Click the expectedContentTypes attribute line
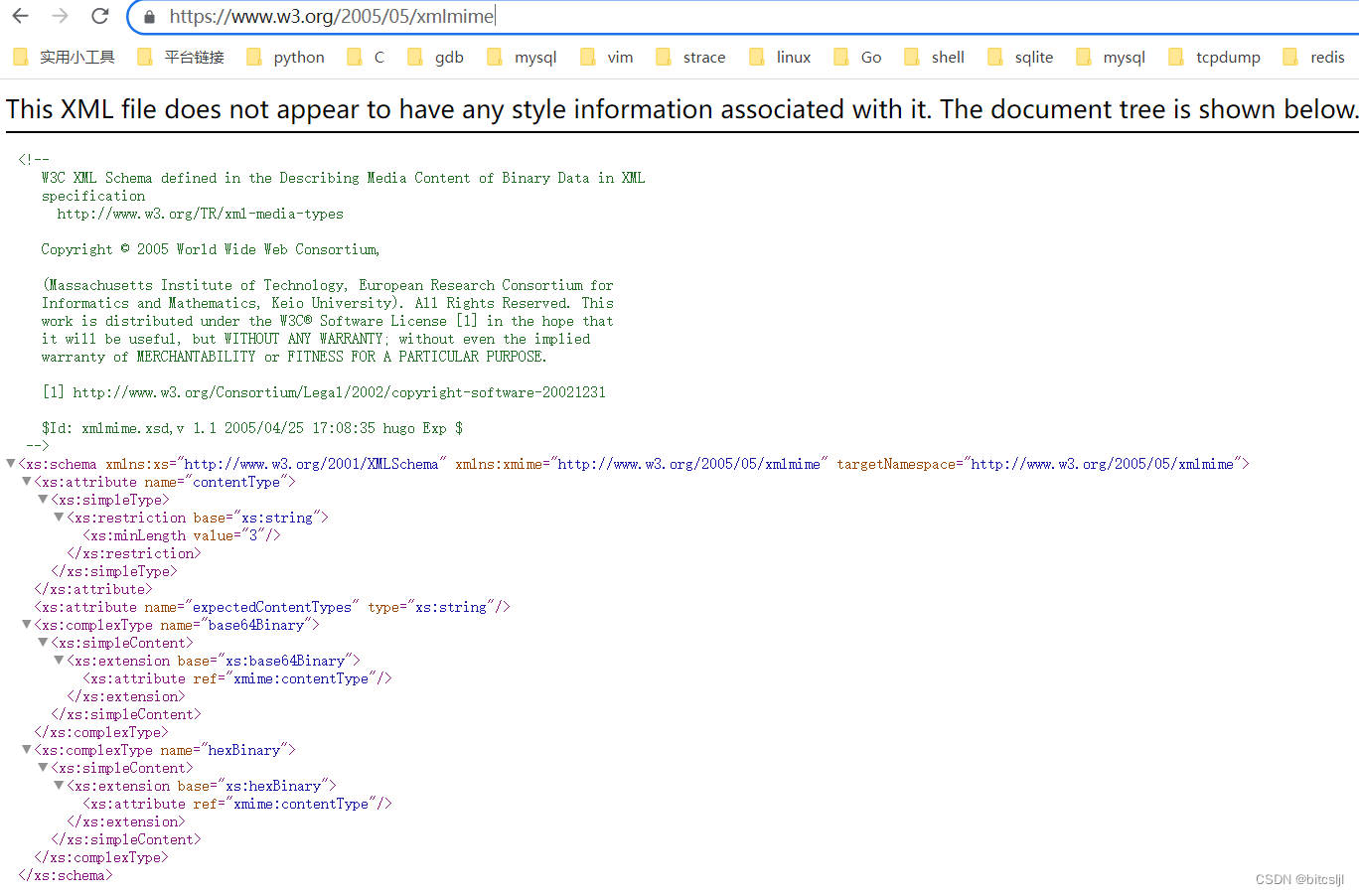 click(272, 607)
